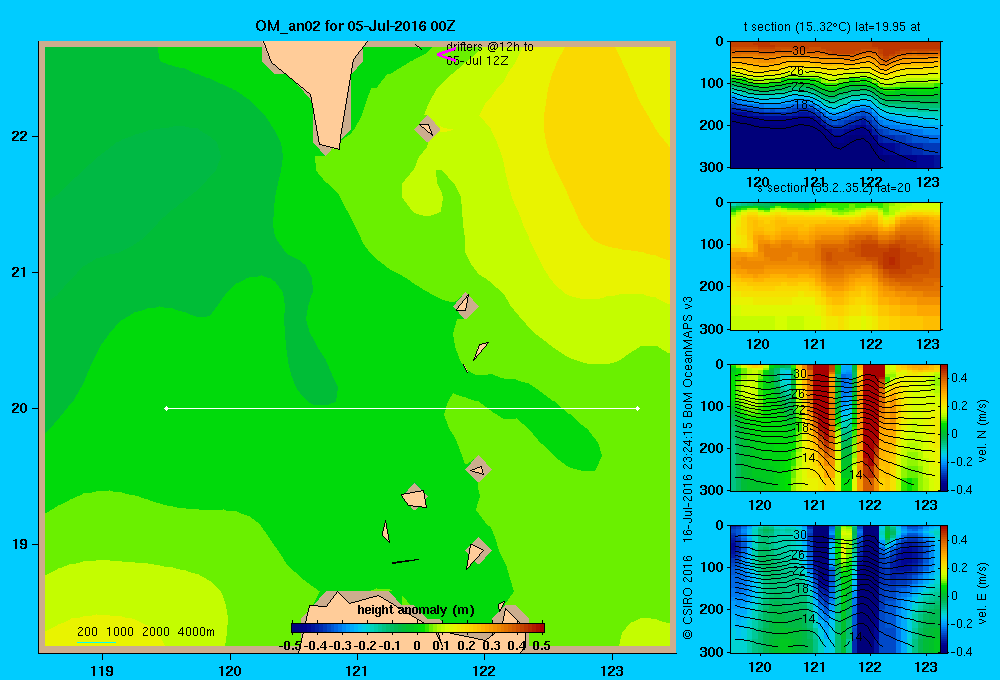Image resolution: width=1000 pixels, height=680 pixels.
Task: Select latitude label "19" on main map axis
Action: point(19,544)
